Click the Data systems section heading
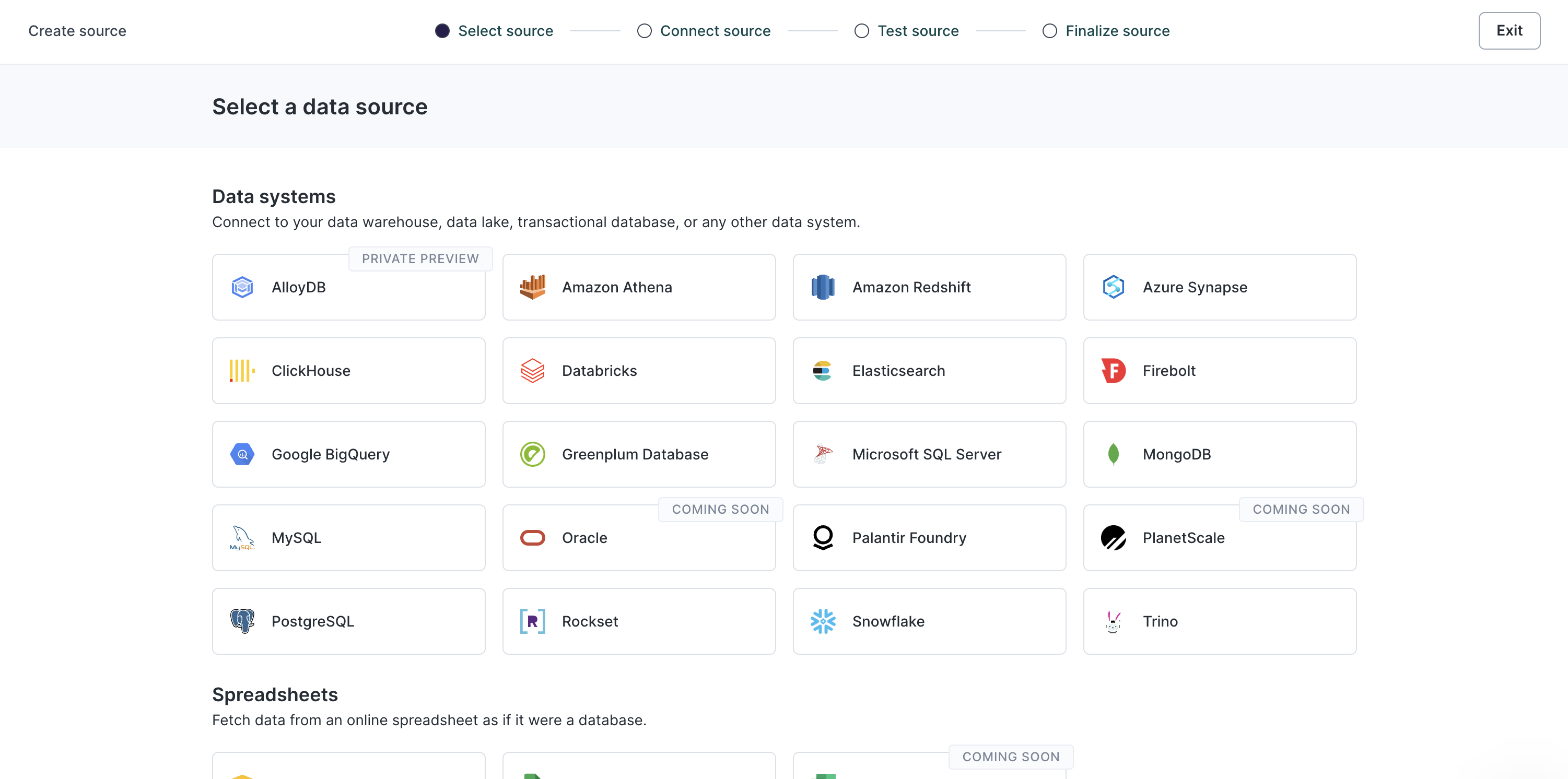The height and width of the screenshot is (779, 1568). click(x=274, y=196)
